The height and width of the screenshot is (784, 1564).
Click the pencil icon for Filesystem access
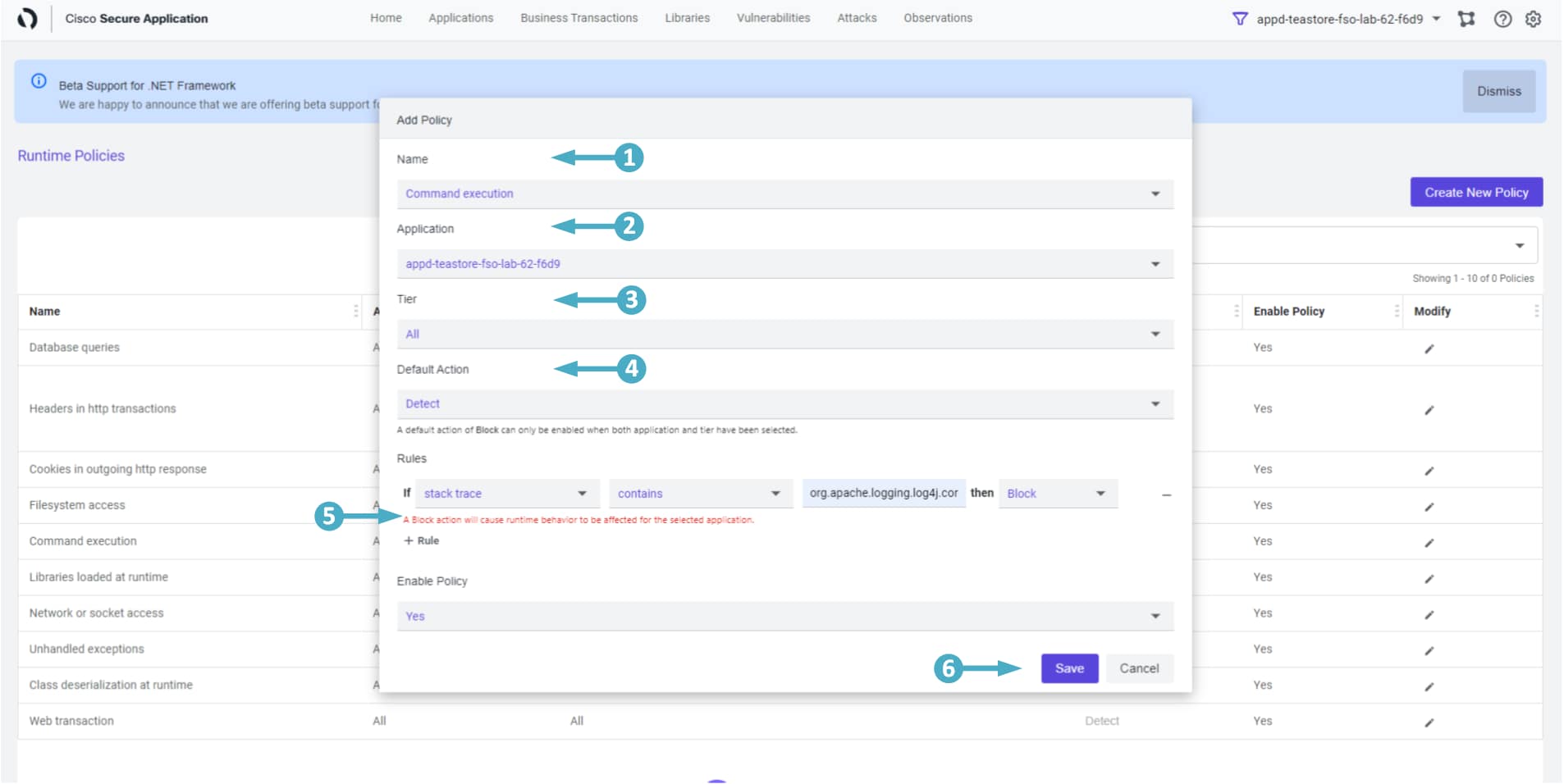(1429, 507)
